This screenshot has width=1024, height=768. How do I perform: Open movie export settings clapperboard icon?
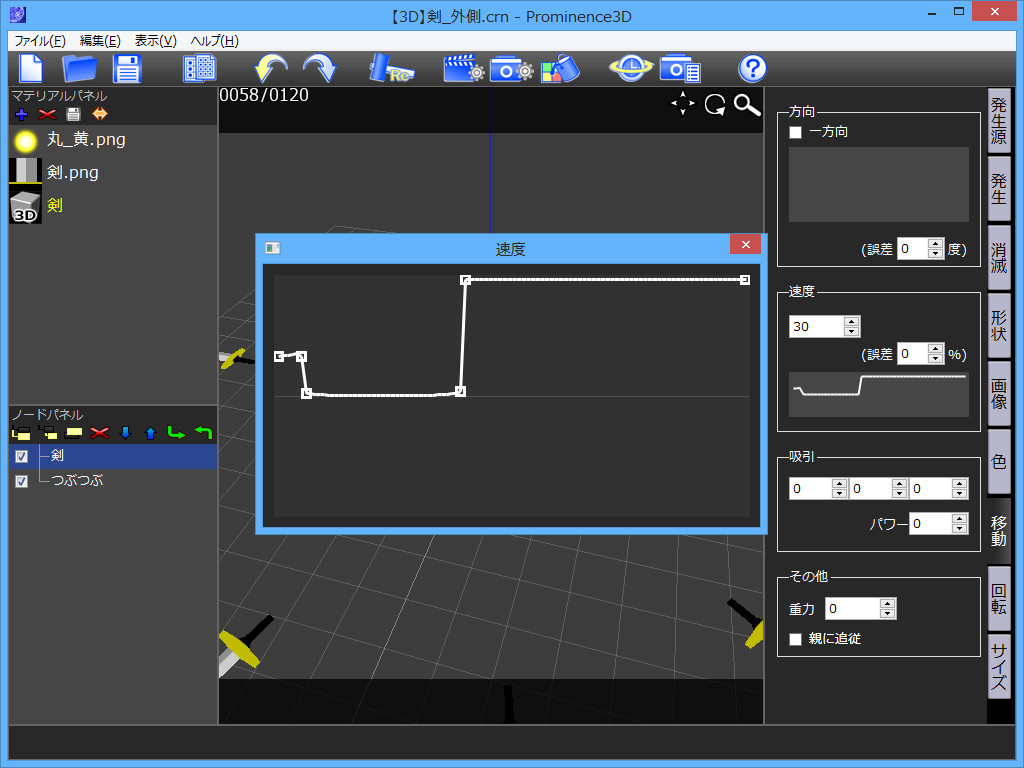pos(464,69)
